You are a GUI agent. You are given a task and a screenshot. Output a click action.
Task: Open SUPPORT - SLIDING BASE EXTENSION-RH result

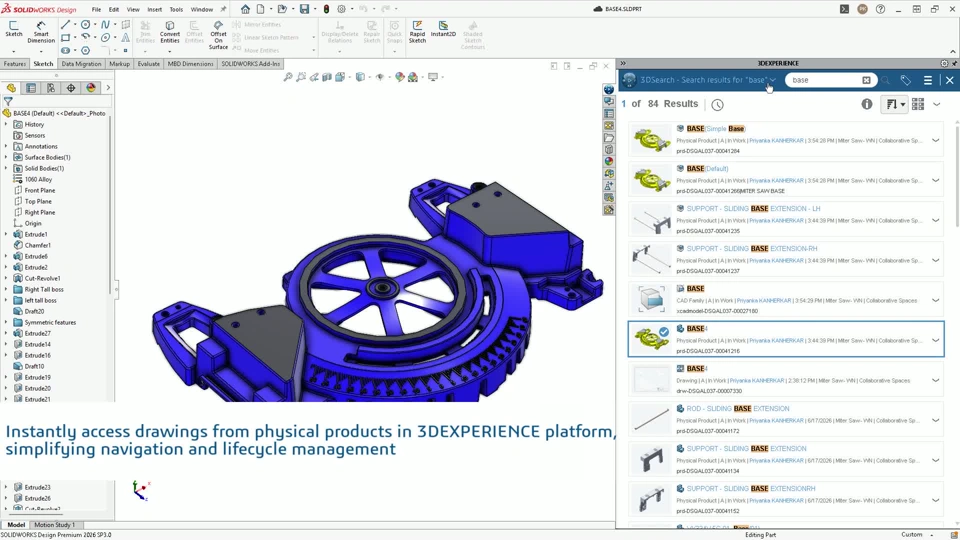coord(752,249)
